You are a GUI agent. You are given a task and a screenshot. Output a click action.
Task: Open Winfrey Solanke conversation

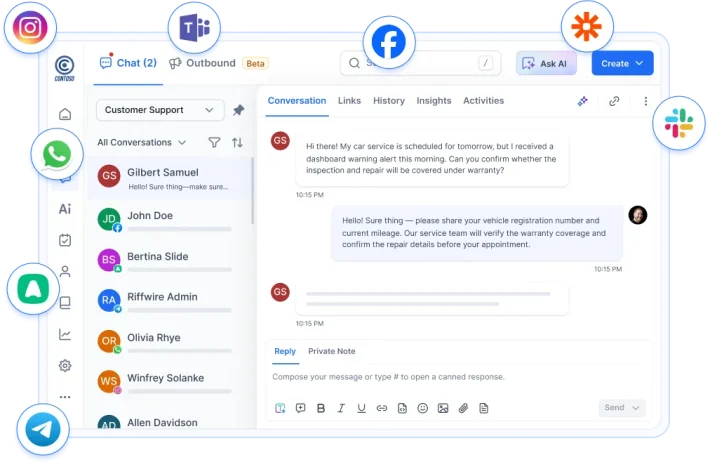(169, 382)
